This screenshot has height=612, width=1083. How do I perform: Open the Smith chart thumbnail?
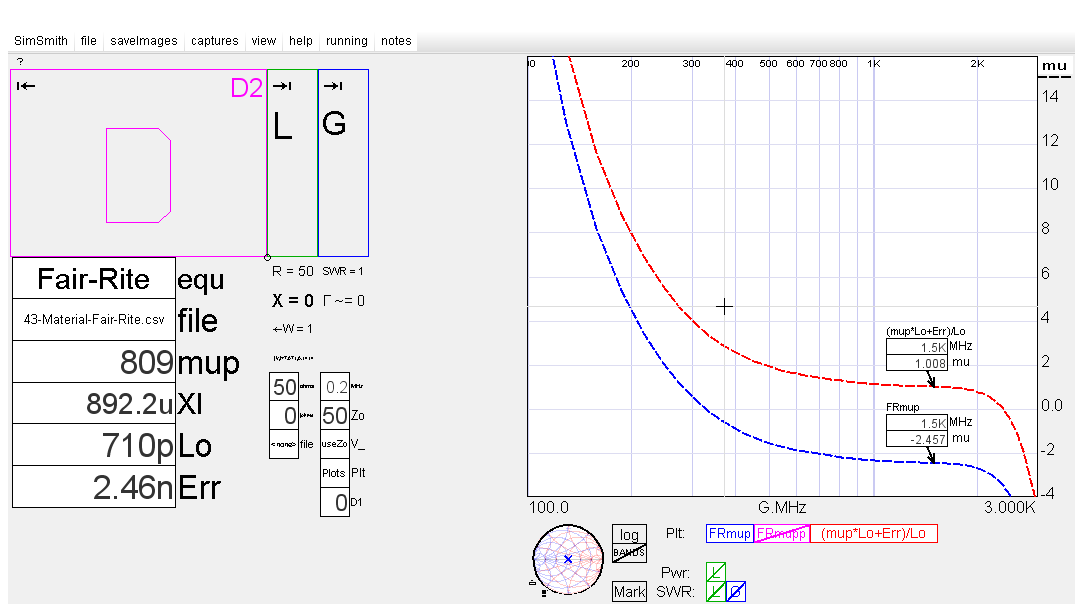[568, 560]
